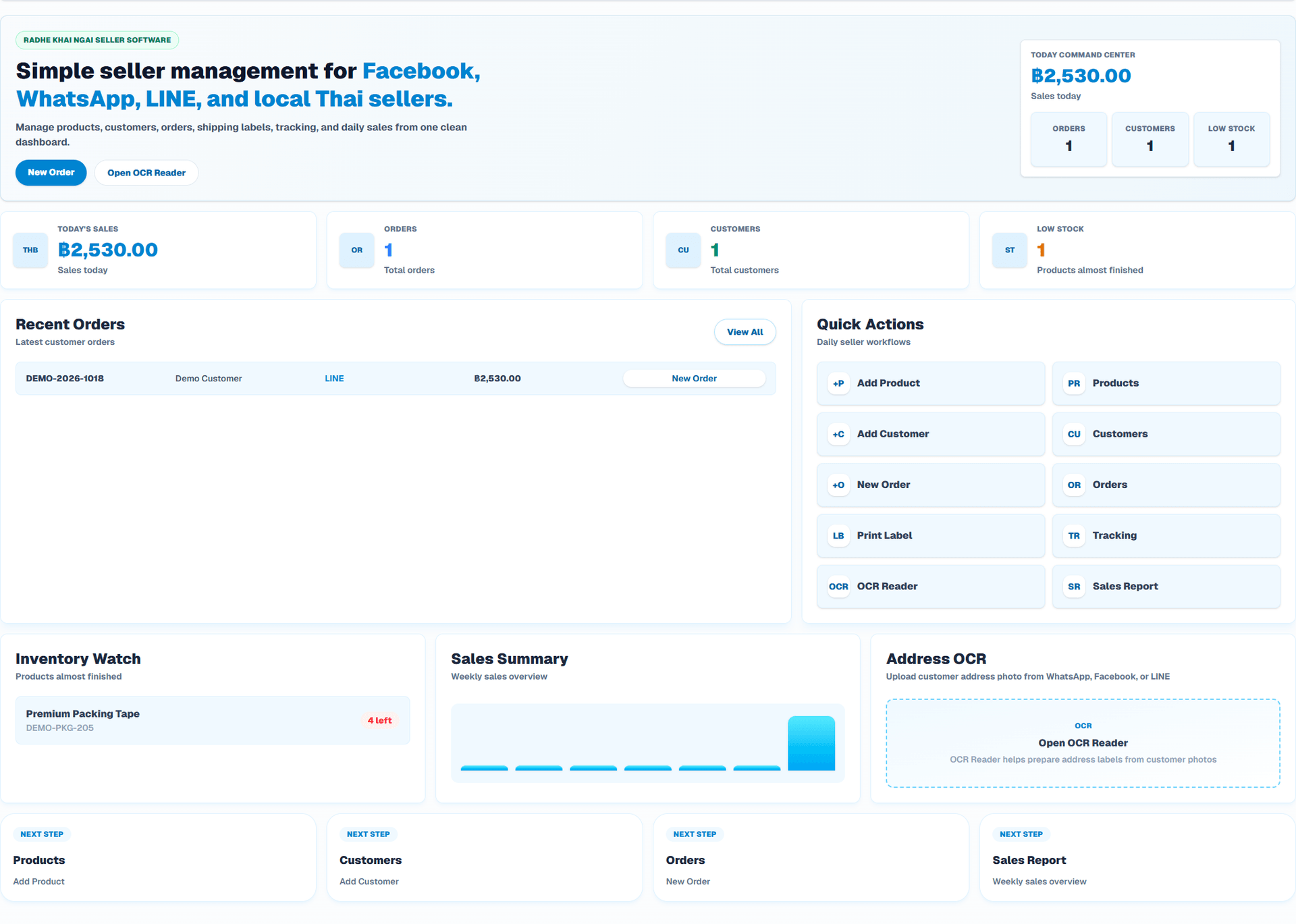Click the Customers tile in Today Command Center
Screen dimensions: 1296x924
[1150, 139]
